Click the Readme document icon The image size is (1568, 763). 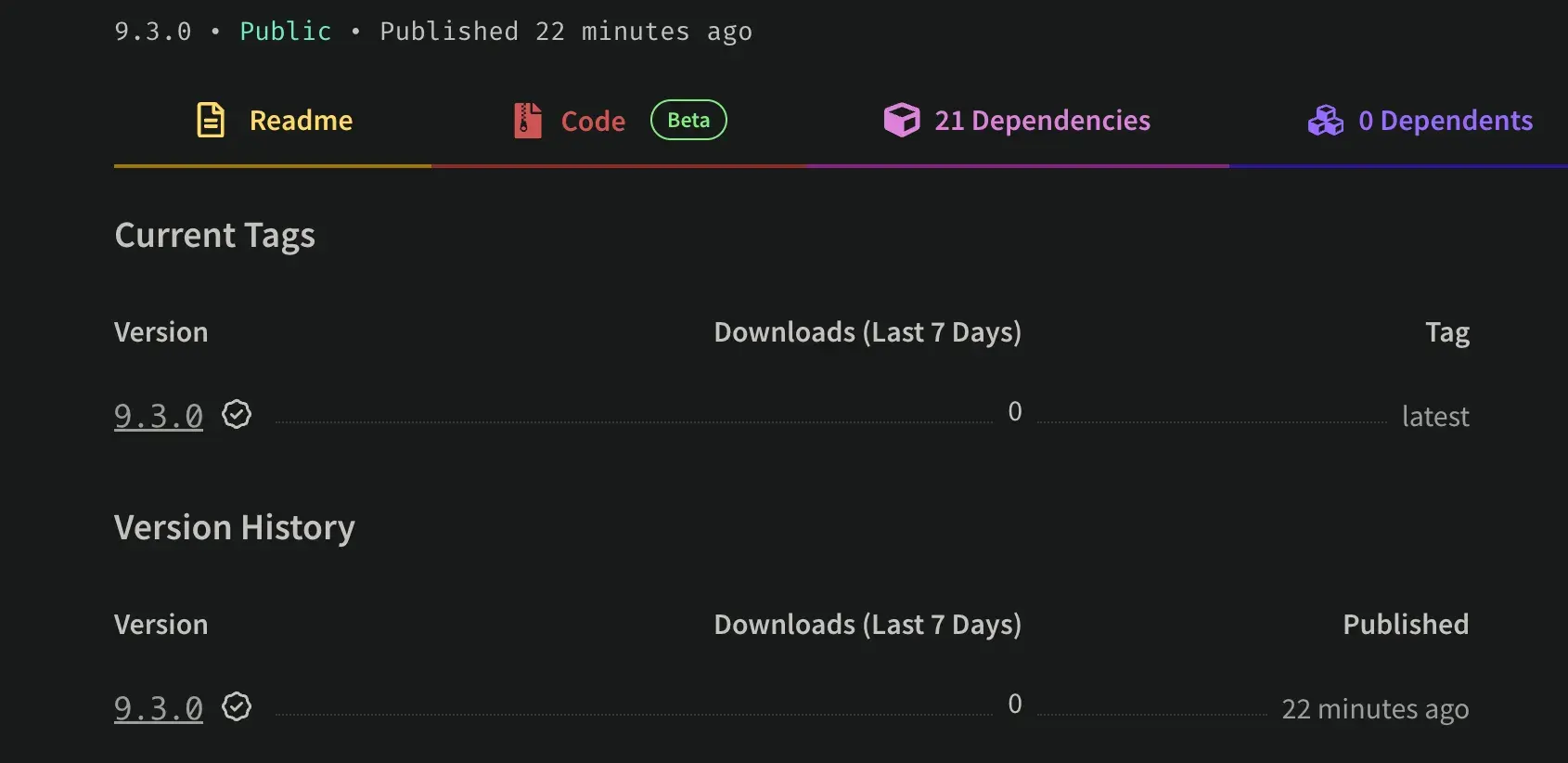(x=210, y=120)
